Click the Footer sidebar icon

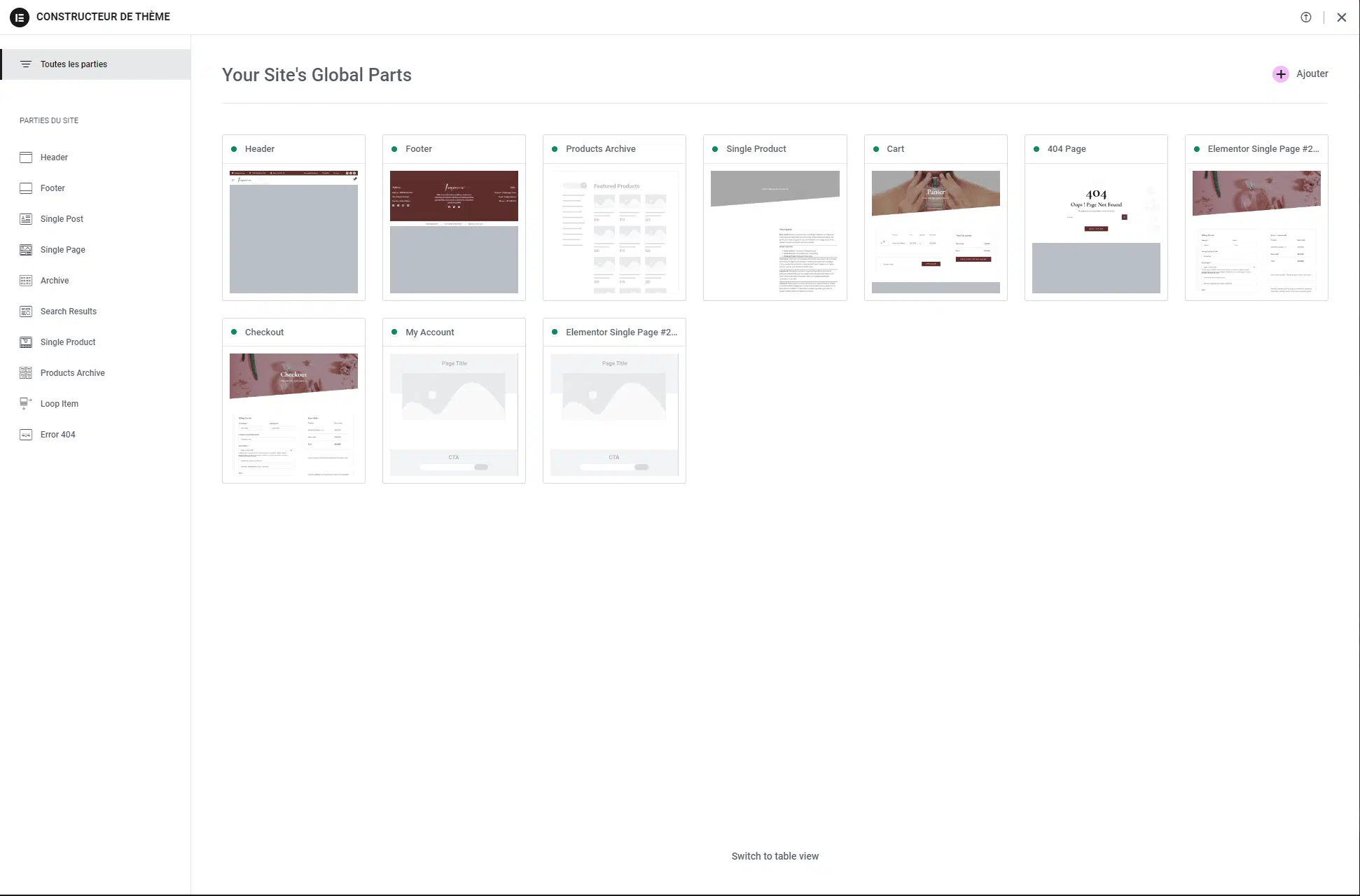pos(26,188)
